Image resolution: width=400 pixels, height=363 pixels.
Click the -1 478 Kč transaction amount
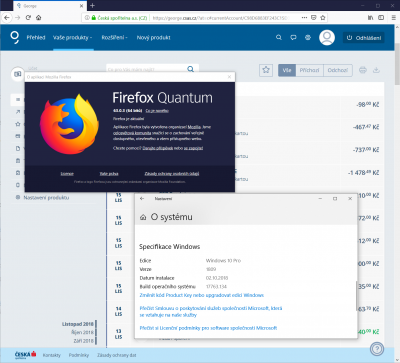363,173
